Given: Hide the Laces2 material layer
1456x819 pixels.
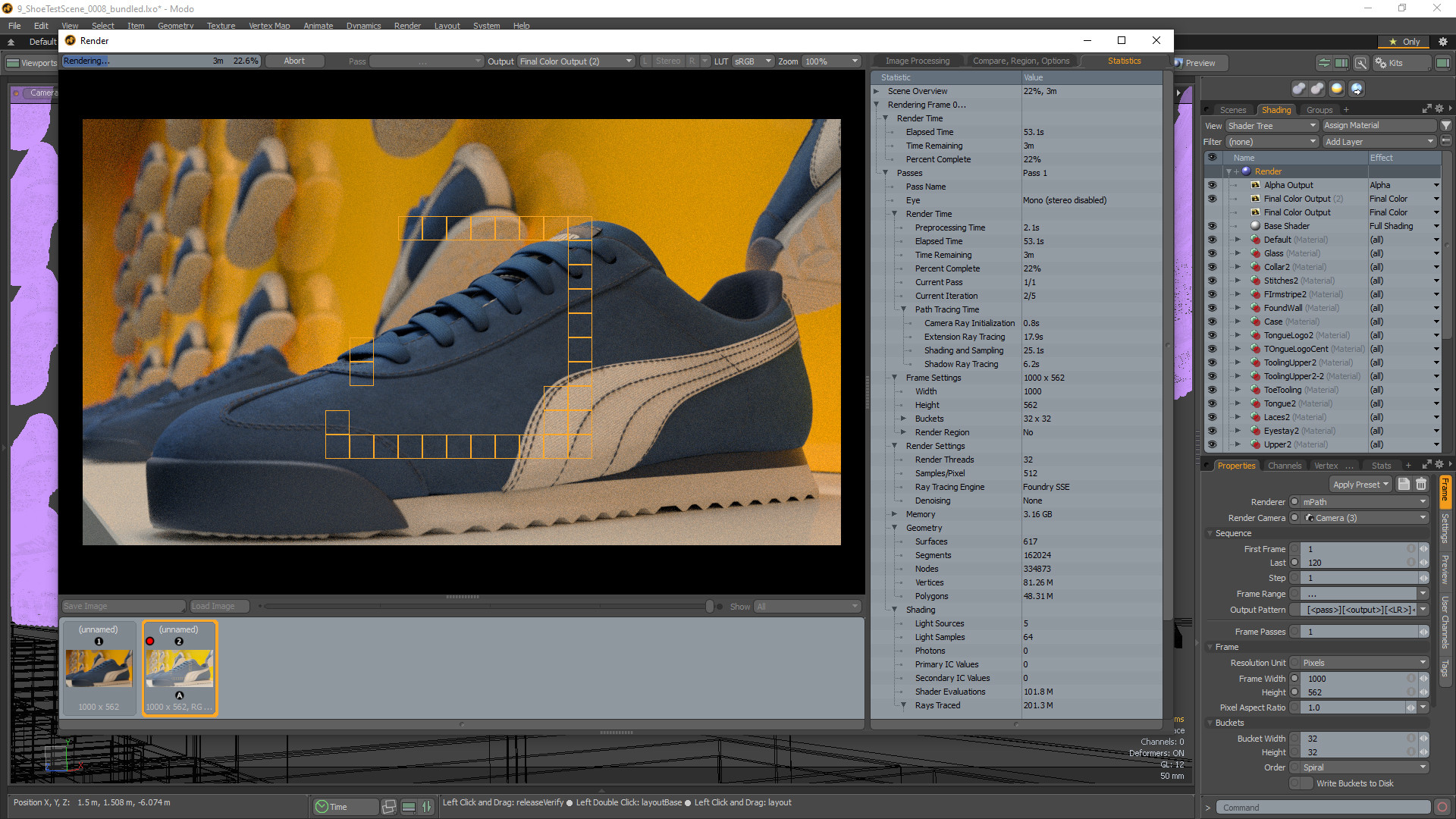Looking at the screenshot, I should 1212,417.
